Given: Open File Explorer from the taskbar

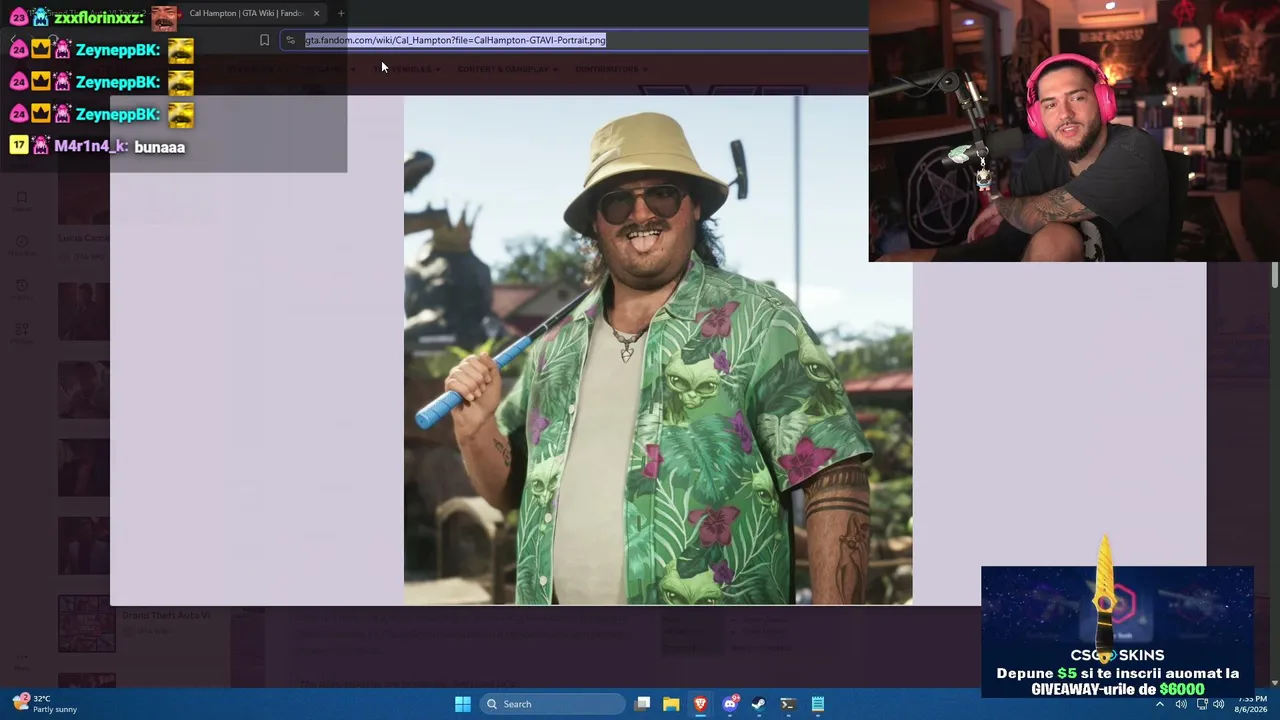Looking at the screenshot, I should point(671,704).
